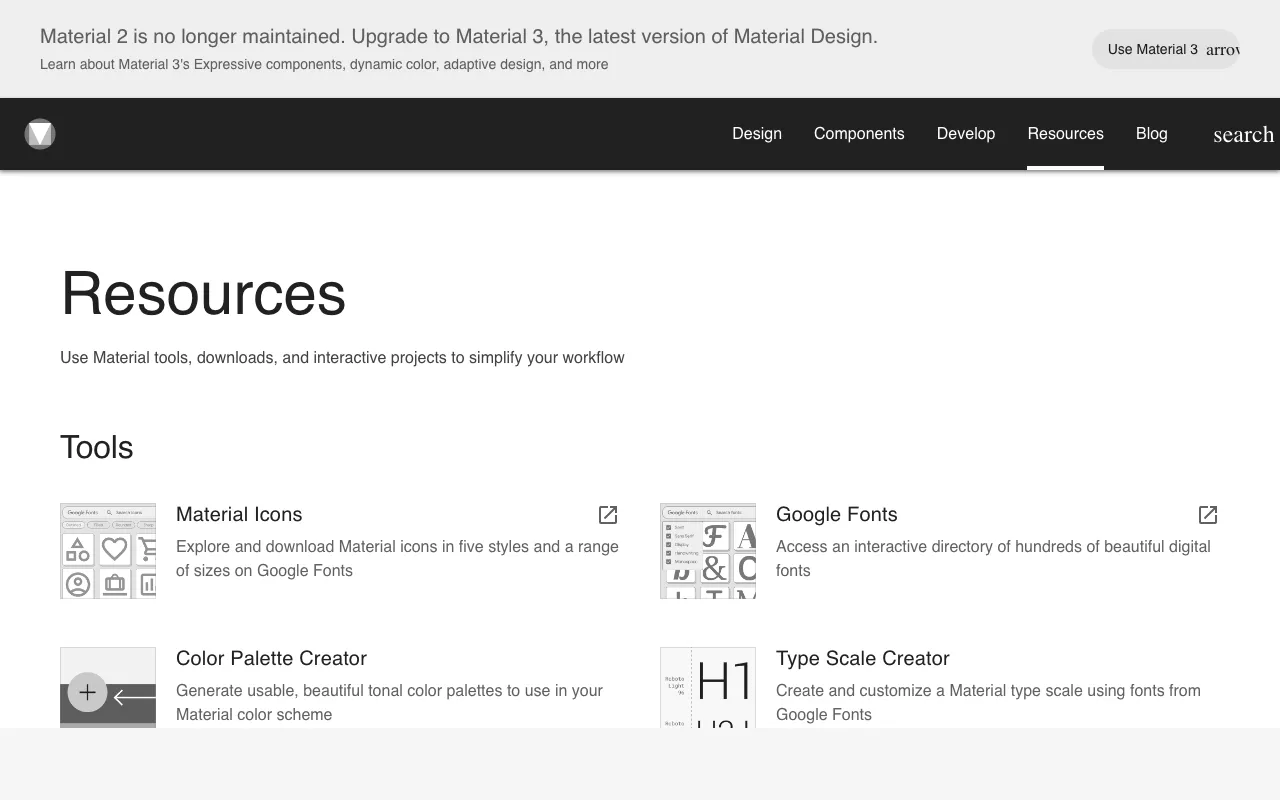Click the 'Access an interactive directory' description
The height and width of the screenshot is (800, 1280).
[994, 558]
